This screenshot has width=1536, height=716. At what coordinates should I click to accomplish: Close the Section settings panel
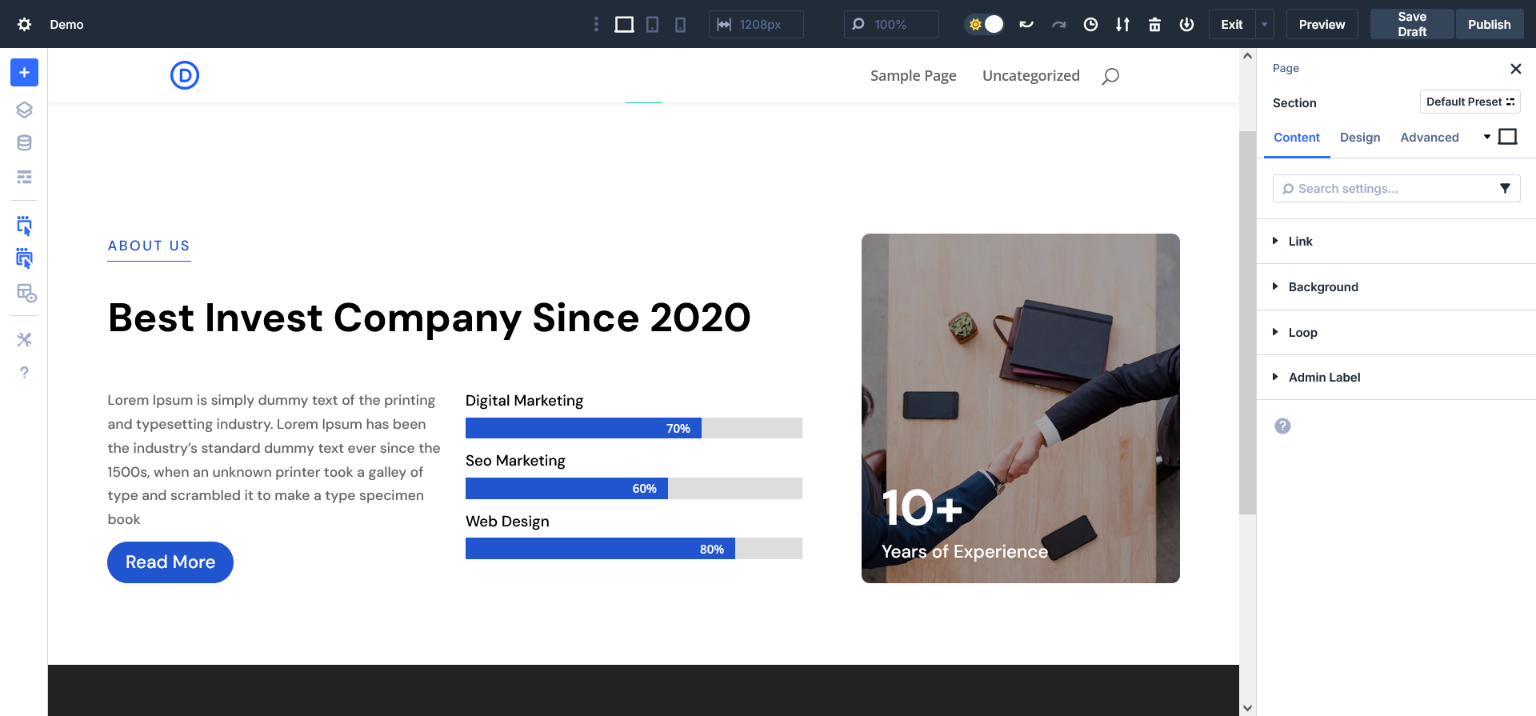point(1515,69)
